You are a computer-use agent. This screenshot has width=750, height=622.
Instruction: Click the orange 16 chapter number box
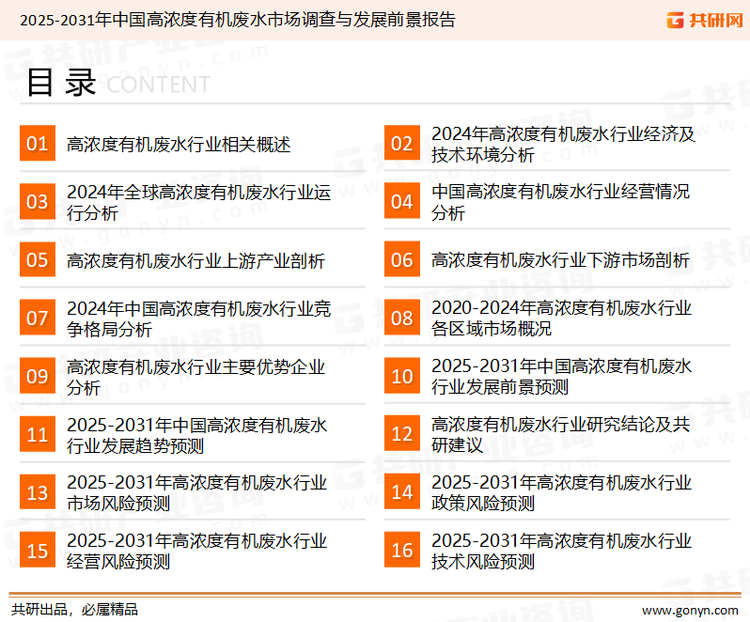(402, 550)
